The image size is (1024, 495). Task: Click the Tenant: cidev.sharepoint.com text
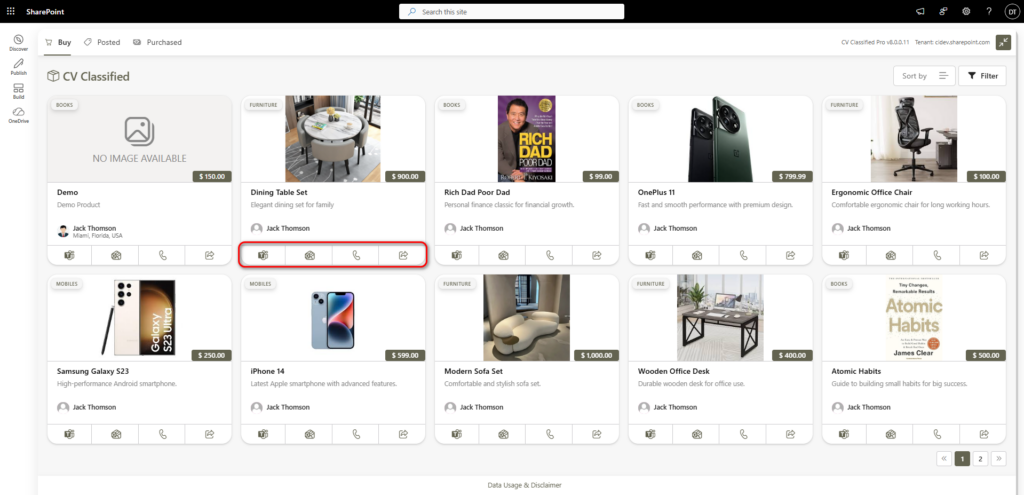(953, 42)
